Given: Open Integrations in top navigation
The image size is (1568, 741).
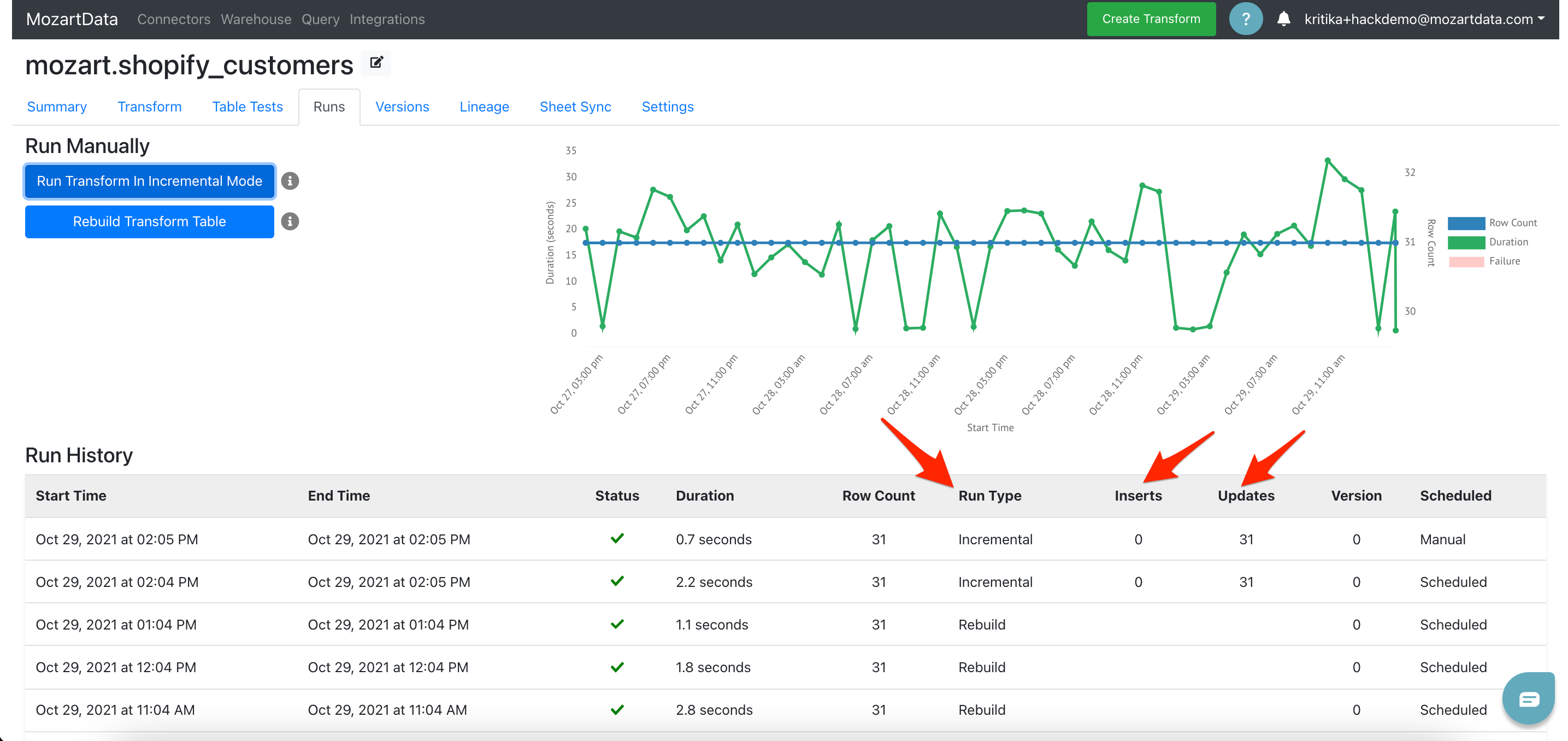Looking at the screenshot, I should pyautogui.click(x=387, y=19).
